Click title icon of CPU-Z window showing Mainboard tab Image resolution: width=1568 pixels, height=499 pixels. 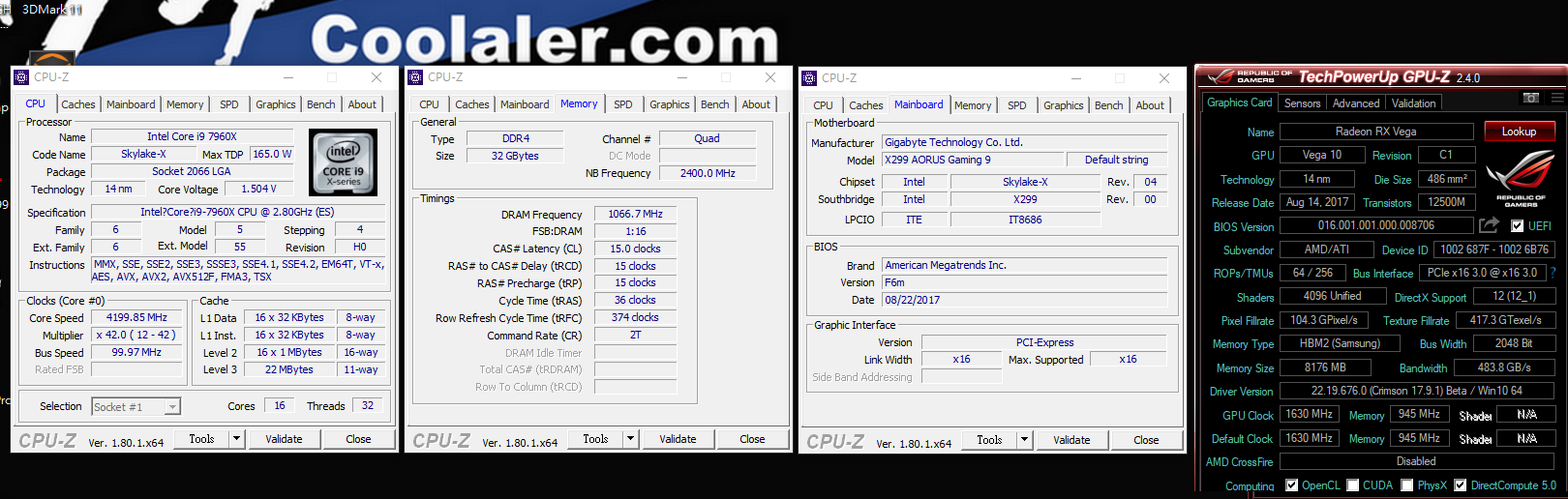tap(809, 78)
